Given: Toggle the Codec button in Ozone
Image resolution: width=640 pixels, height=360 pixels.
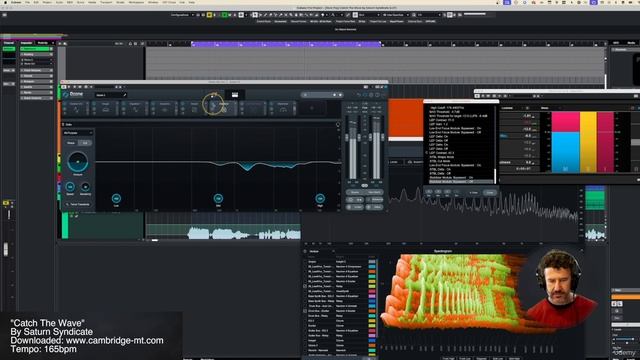Looking at the screenshot, I should pyautogui.click(x=355, y=207).
